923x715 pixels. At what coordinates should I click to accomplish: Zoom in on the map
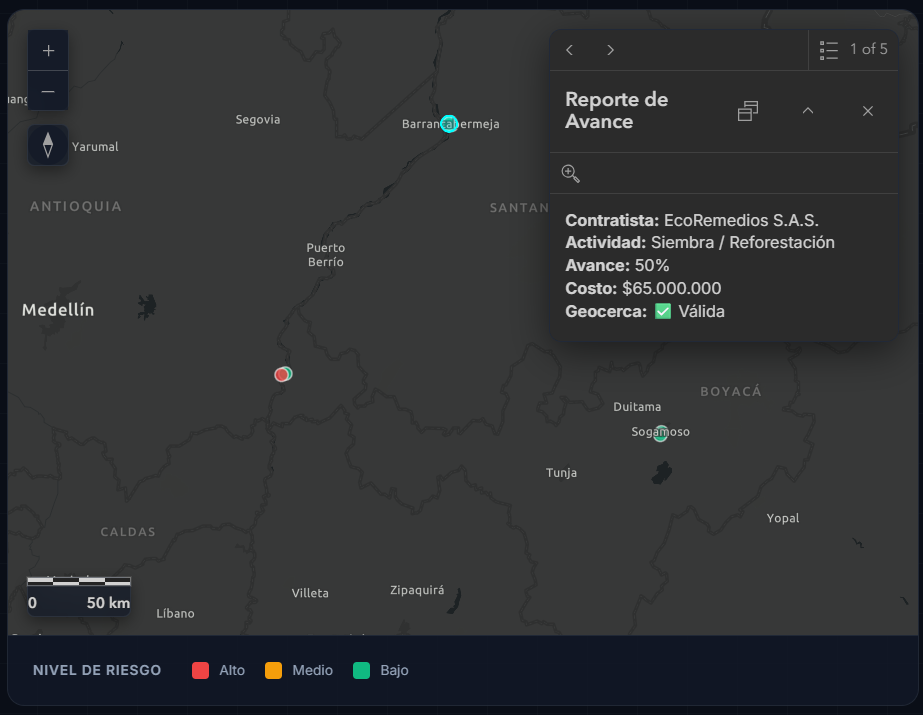tap(47, 49)
